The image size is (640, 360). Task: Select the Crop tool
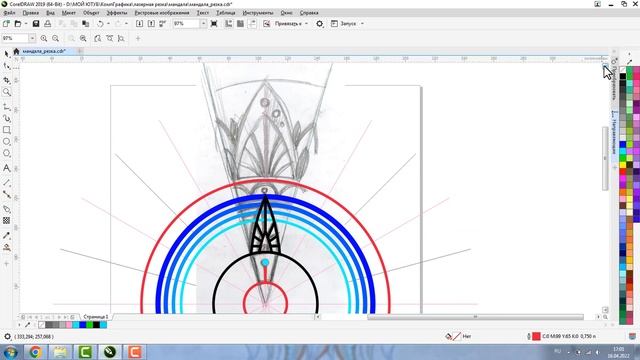click(7, 80)
